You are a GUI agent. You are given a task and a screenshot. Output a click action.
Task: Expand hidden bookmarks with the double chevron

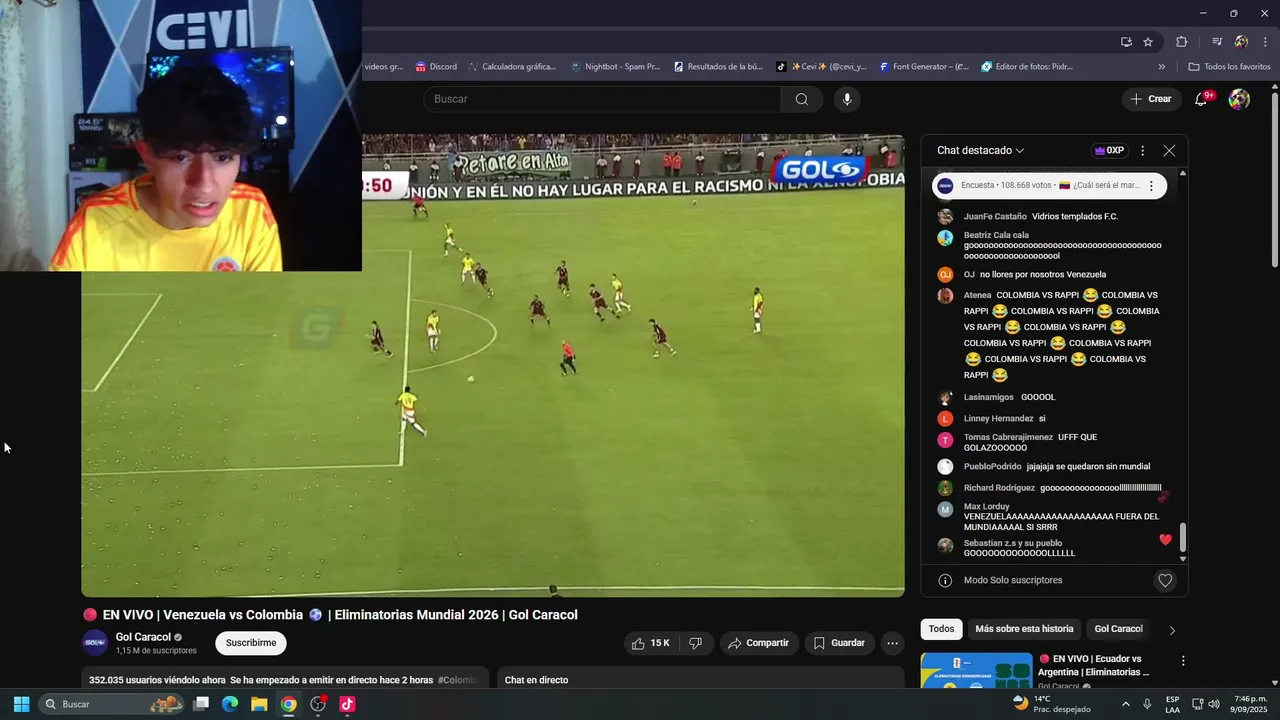pos(1161,67)
